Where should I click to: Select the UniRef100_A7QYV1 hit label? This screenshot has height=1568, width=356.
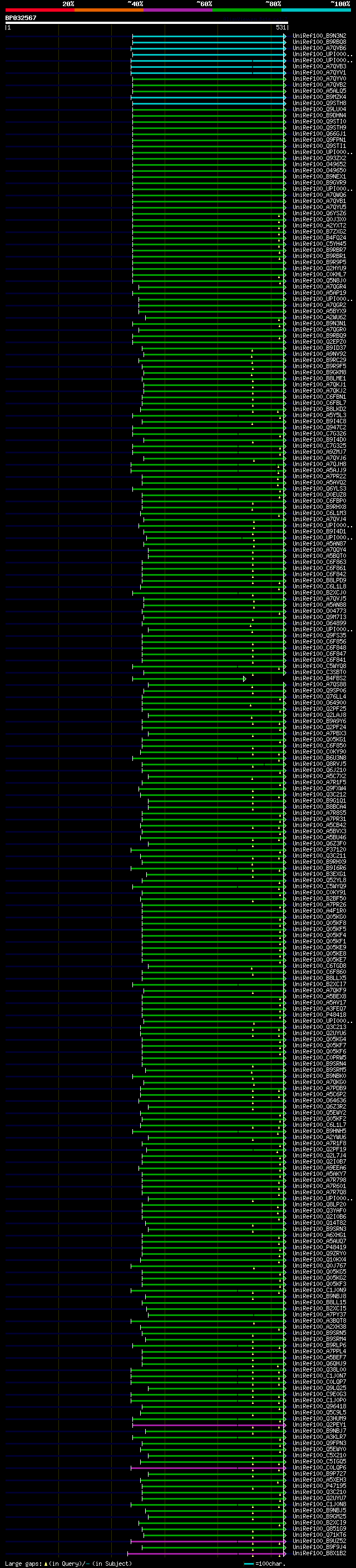tap(319, 72)
